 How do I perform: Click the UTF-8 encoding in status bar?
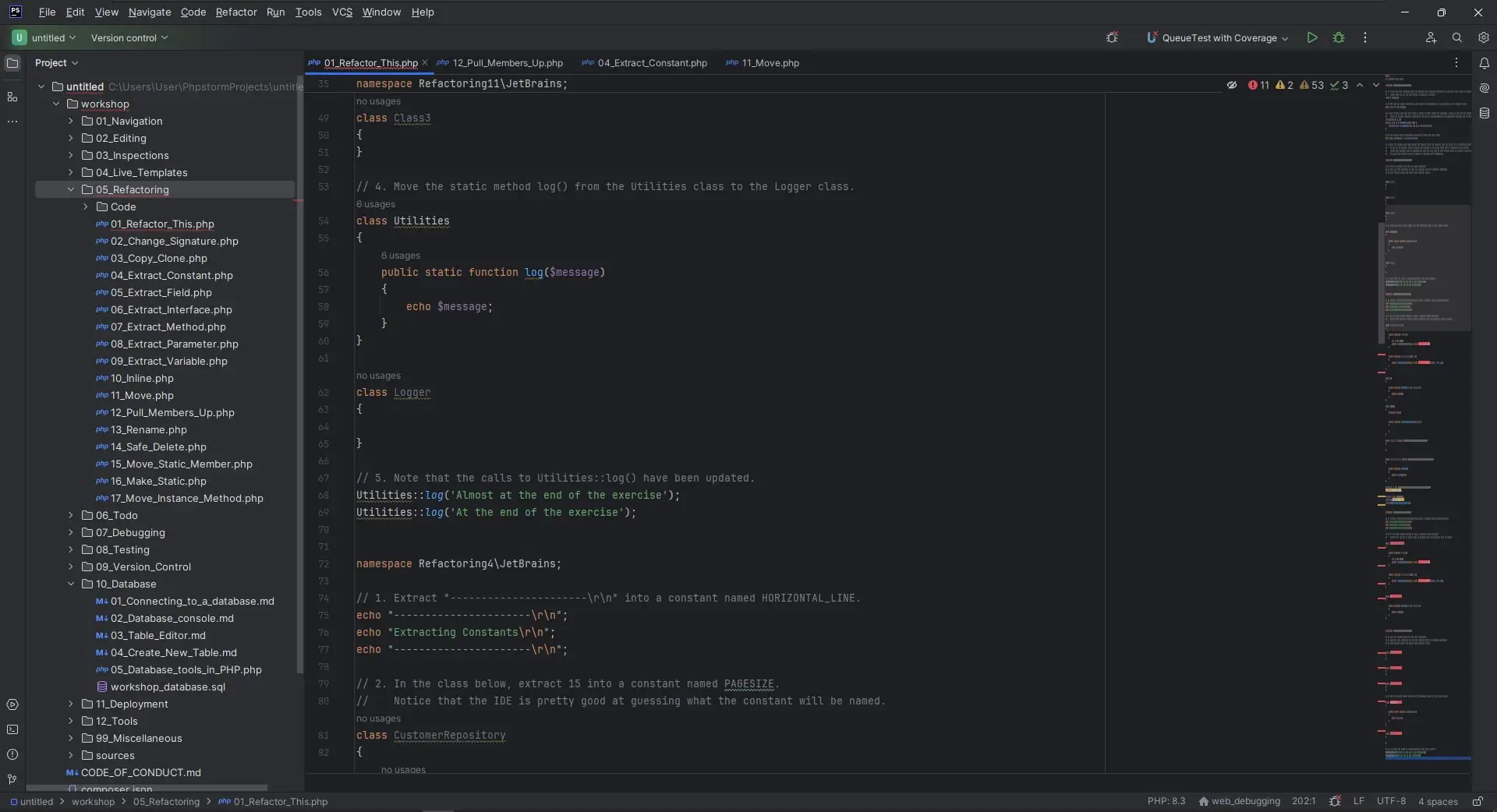(1390, 801)
